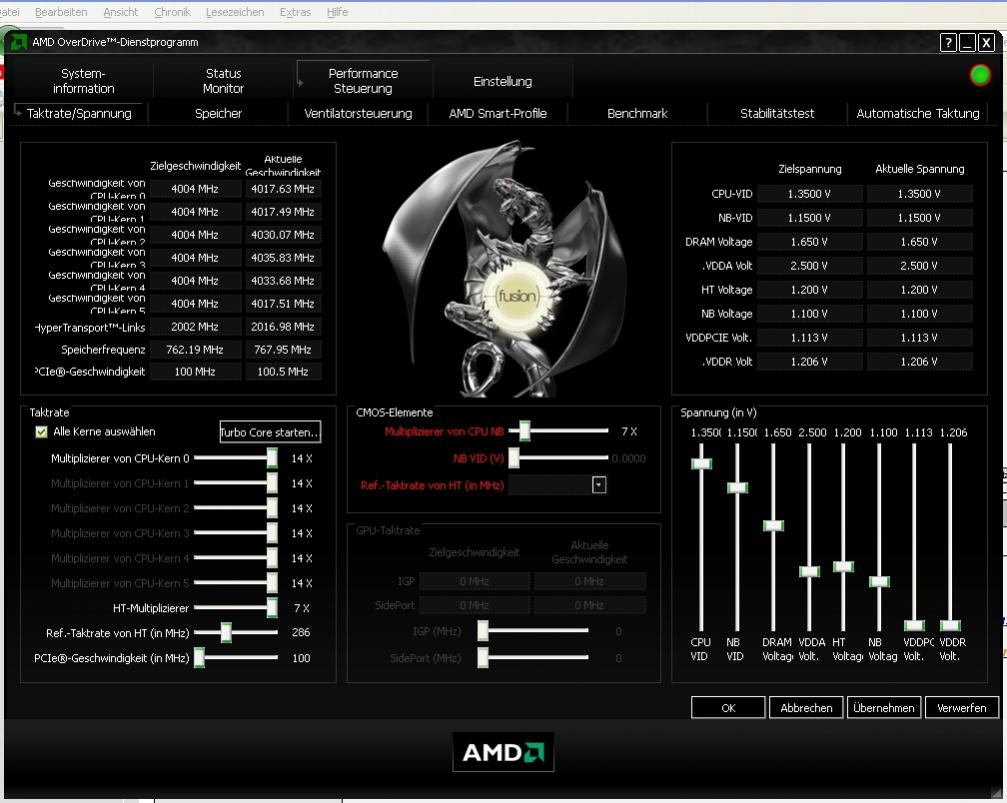Open the Ventilatorsteuerung sub-tab
Viewport: 1007px width, 803px height.
358,114
